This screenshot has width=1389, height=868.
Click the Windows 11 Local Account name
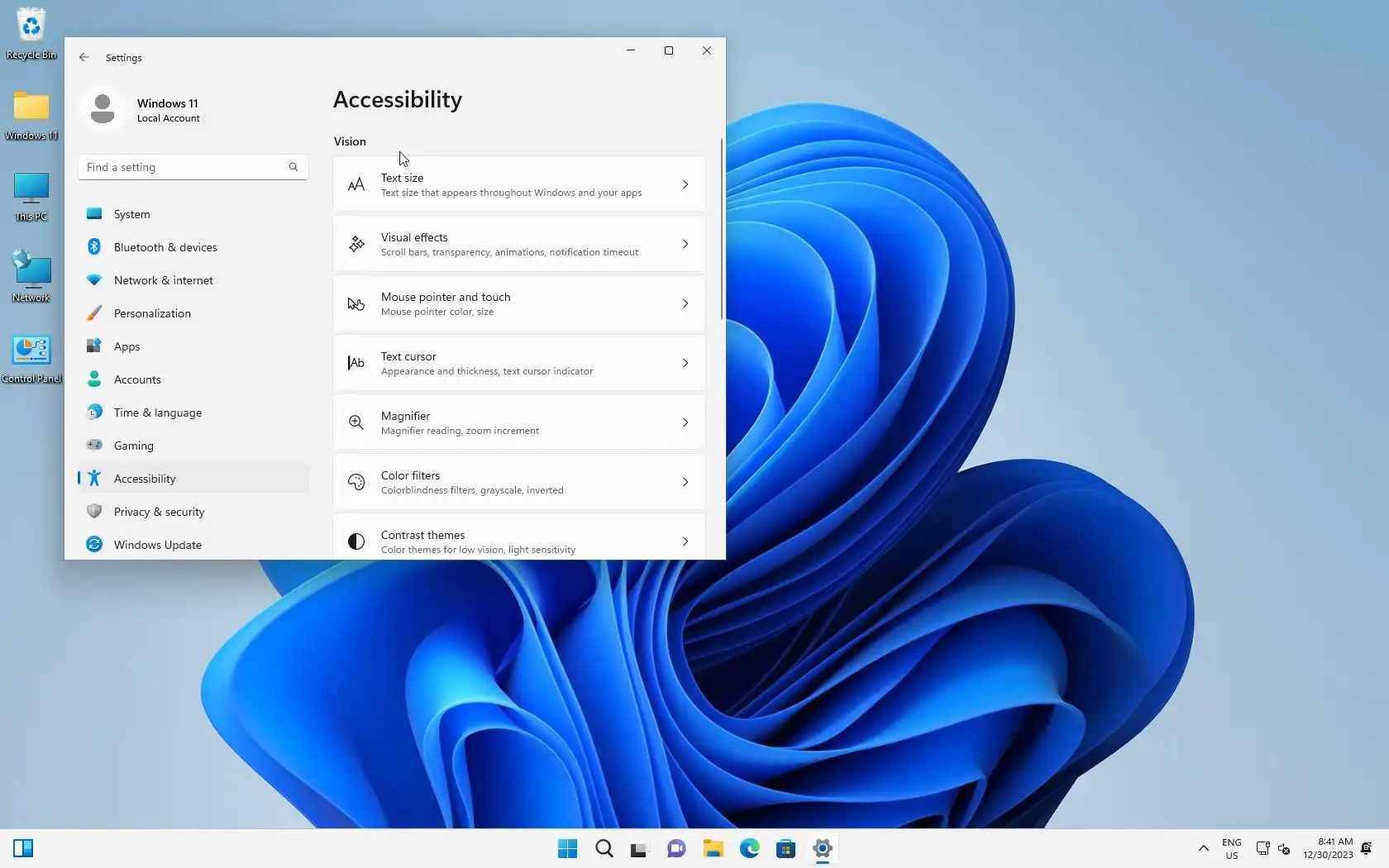(168, 110)
